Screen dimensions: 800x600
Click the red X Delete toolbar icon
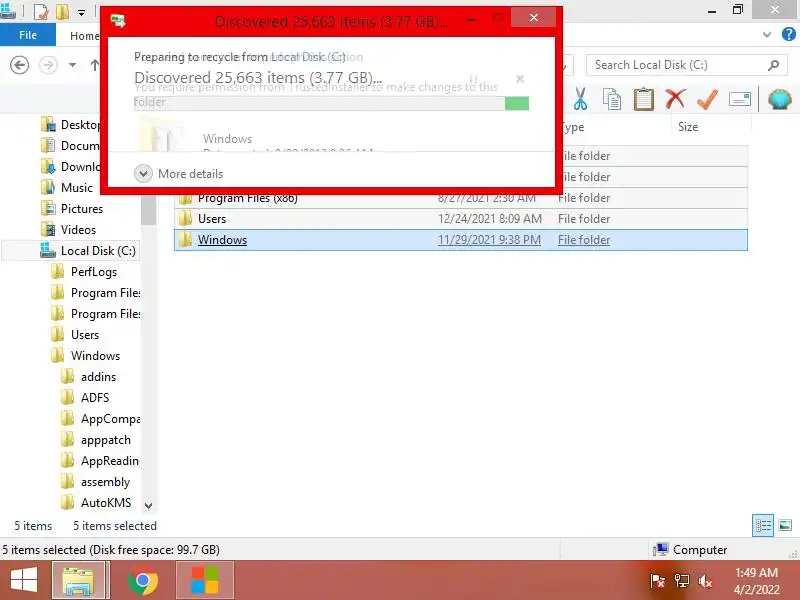point(675,98)
